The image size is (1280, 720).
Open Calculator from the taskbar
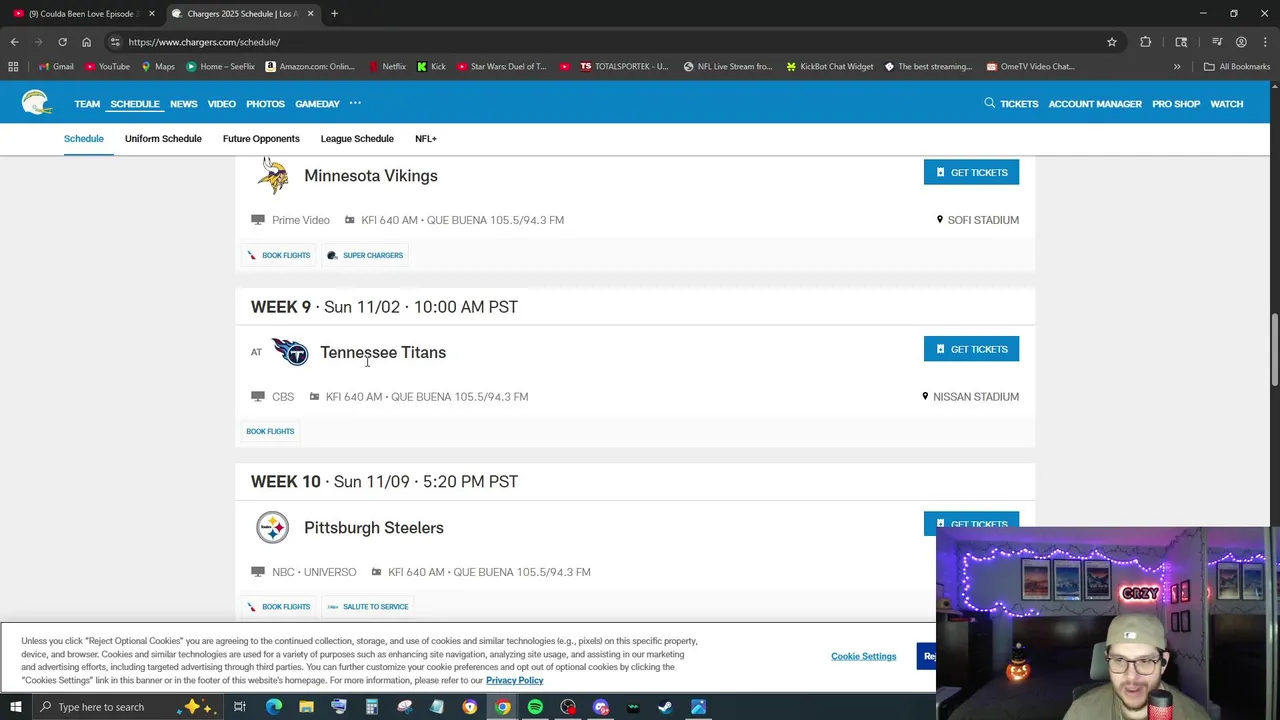click(x=371, y=707)
